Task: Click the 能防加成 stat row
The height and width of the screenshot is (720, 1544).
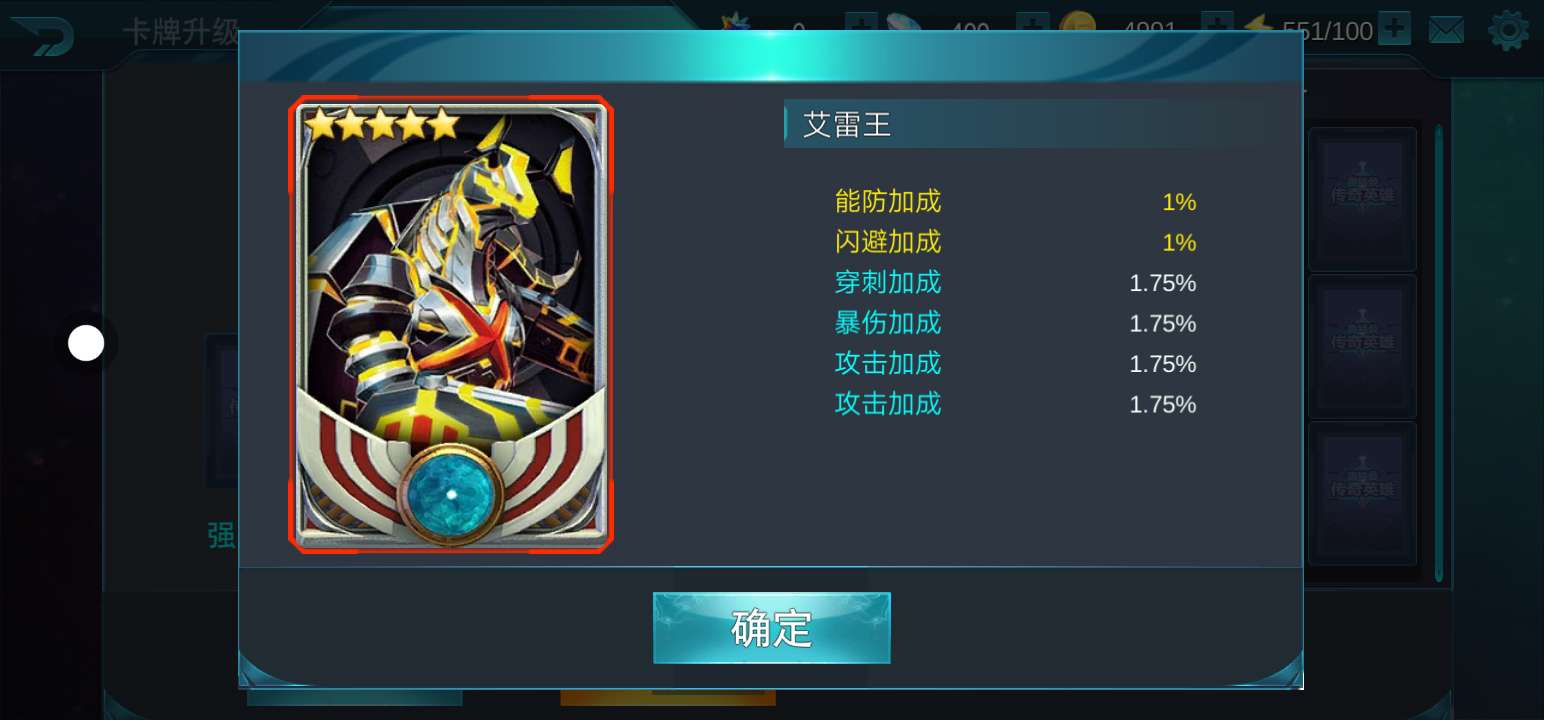Action: click(1015, 202)
